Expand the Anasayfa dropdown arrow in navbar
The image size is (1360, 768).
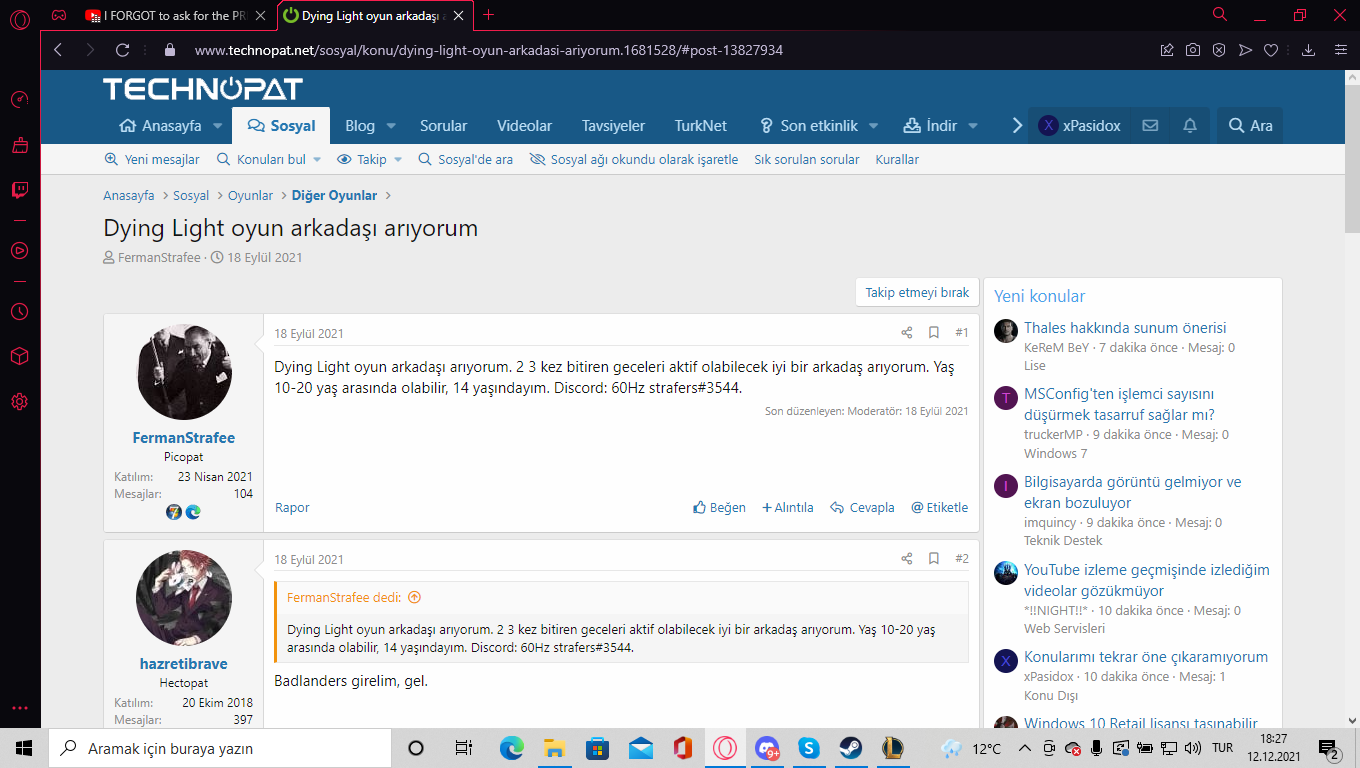point(217,126)
